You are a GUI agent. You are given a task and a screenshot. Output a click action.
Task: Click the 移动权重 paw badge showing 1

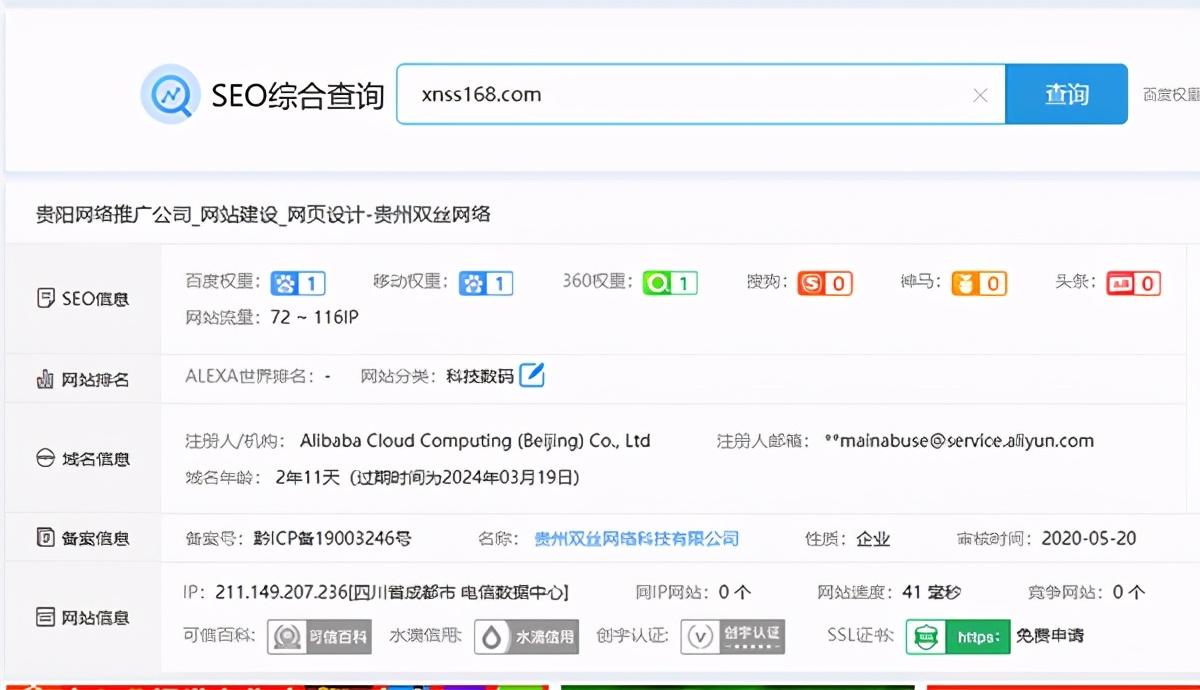click(x=486, y=284)
